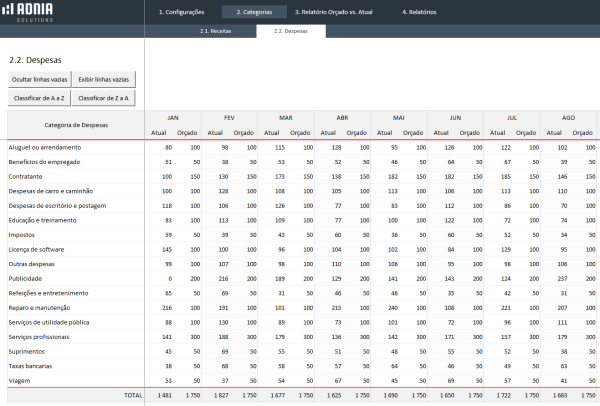
Task: Select the JAN month header
Action: (172, 118)
